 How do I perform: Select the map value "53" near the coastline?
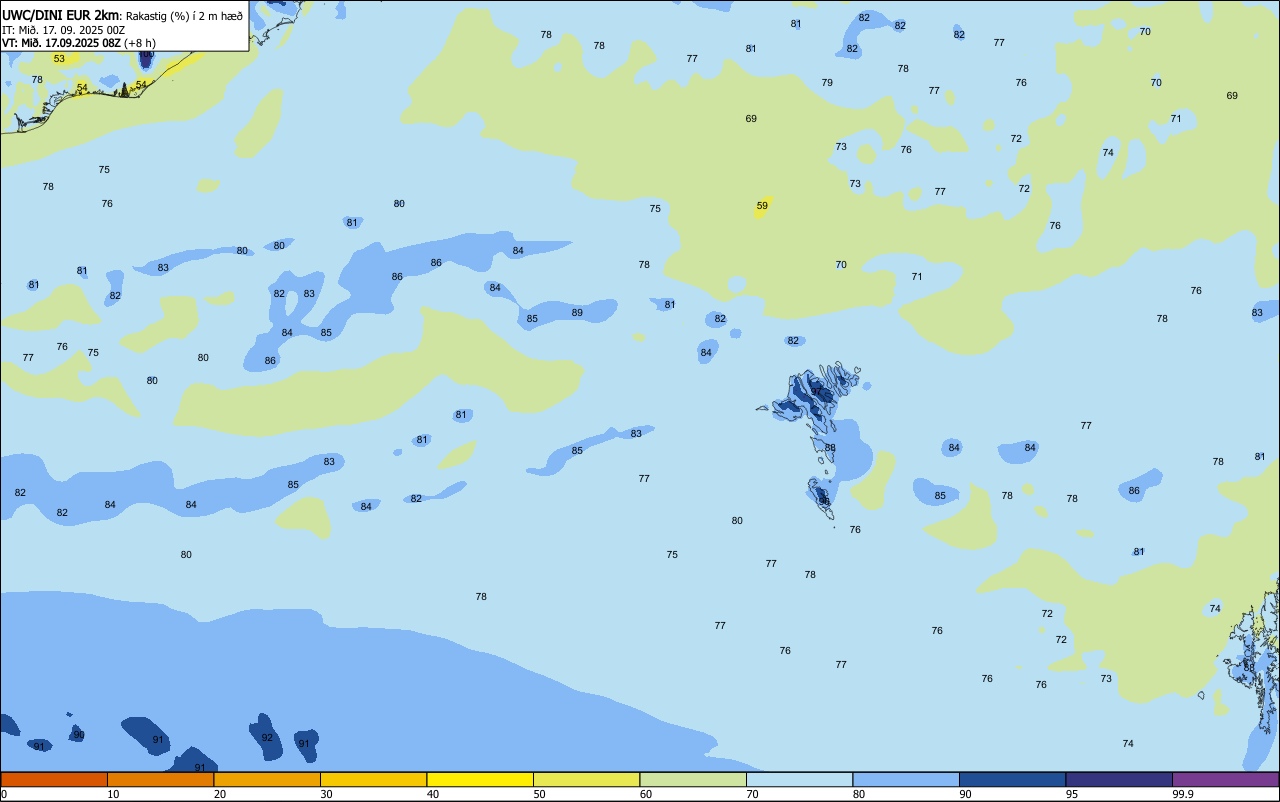pos(59,59)
